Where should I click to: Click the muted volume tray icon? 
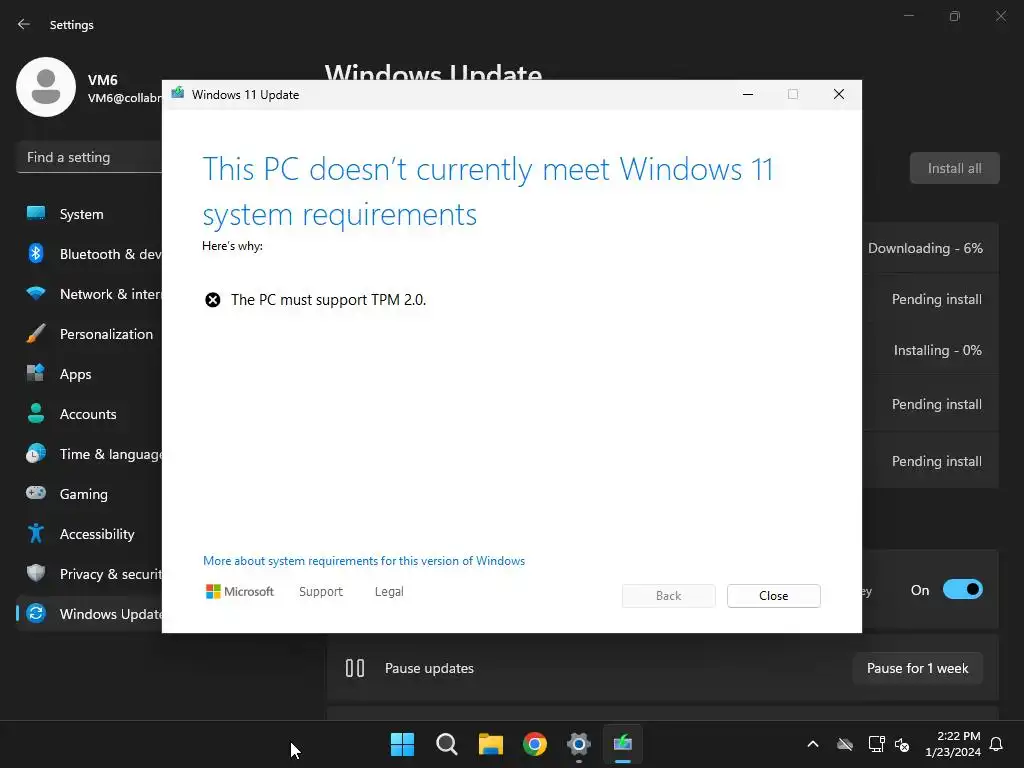(x=902, y=744)
